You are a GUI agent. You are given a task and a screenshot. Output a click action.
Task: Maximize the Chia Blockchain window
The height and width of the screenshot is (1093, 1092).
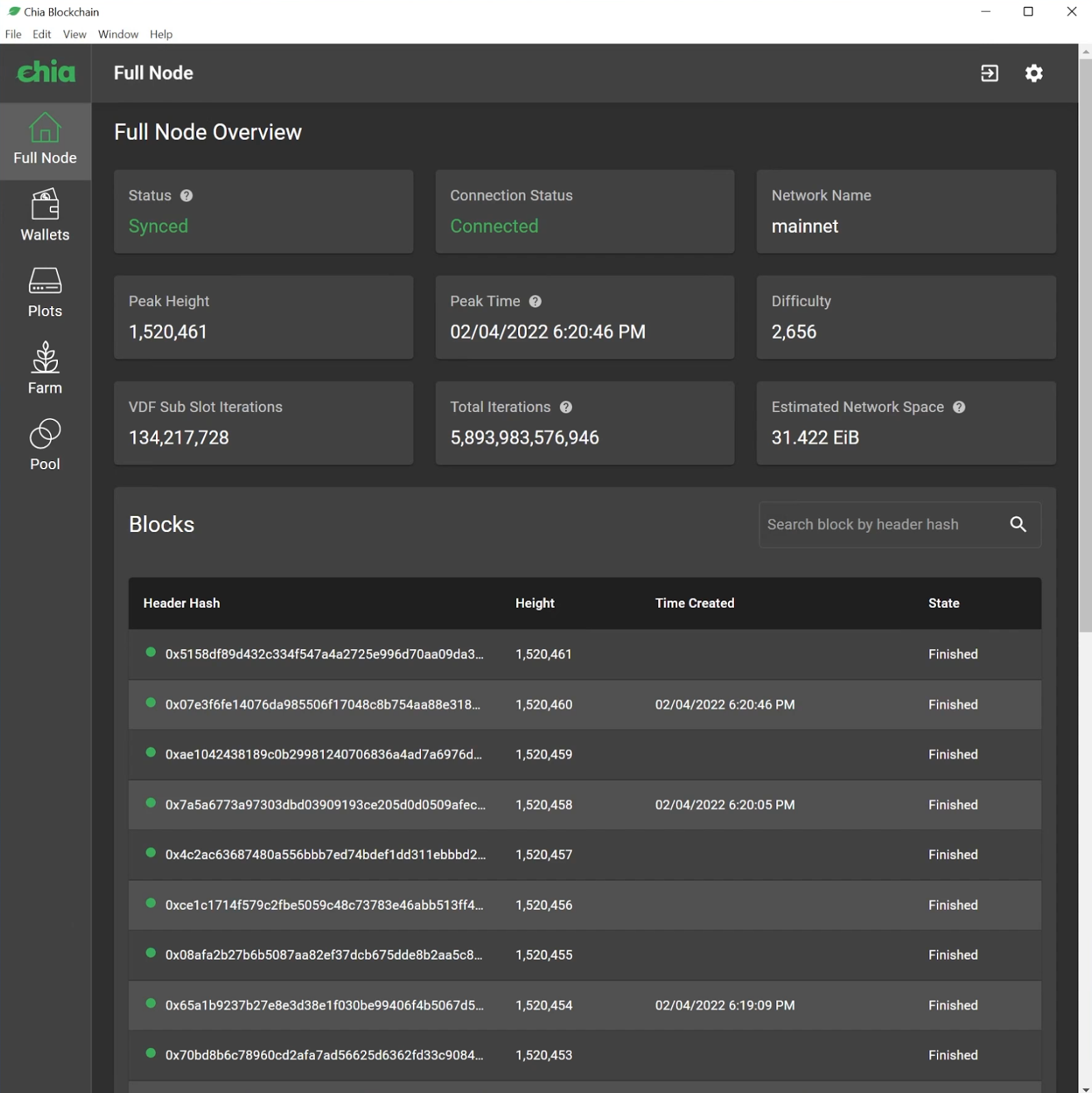click(1028, 12)
